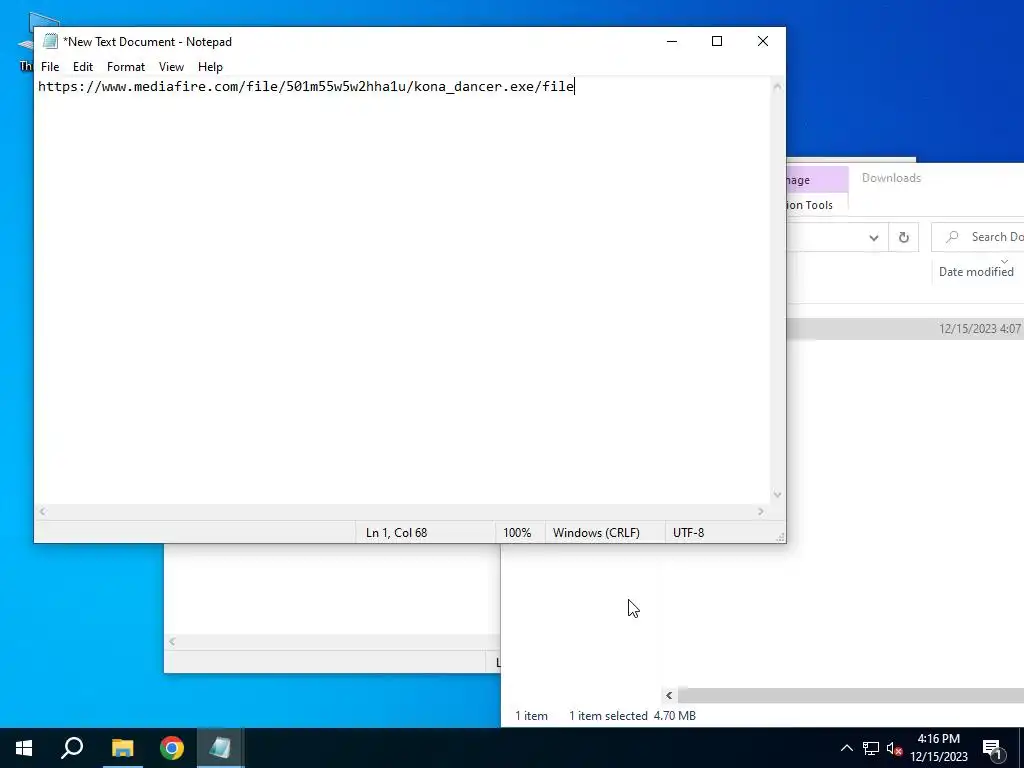
Task: Refresh the Downloads folder in Explorer
Action: click(x=904, y=238)
